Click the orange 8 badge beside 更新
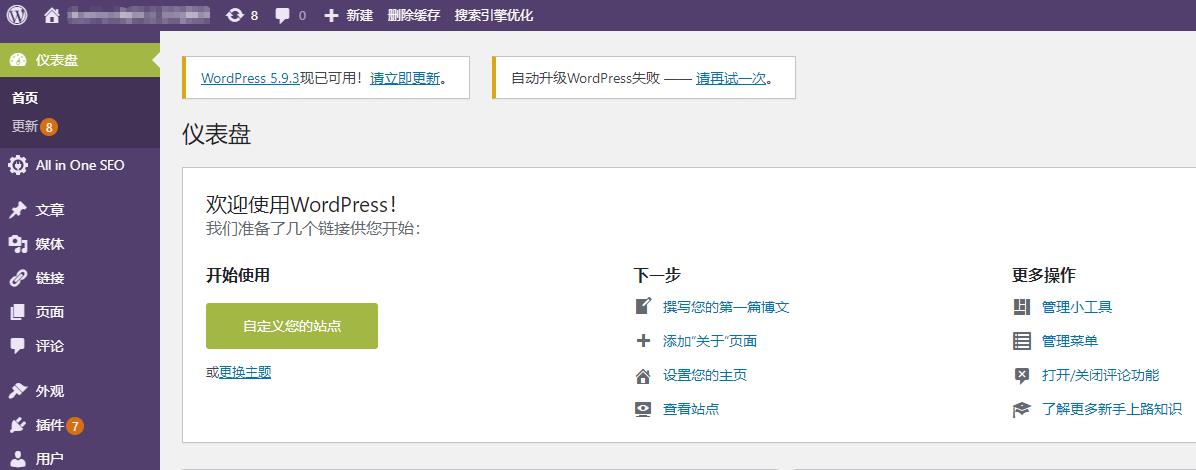This screenshot has width=1196, height=470. pyautogui.click(x=50, y=127)
